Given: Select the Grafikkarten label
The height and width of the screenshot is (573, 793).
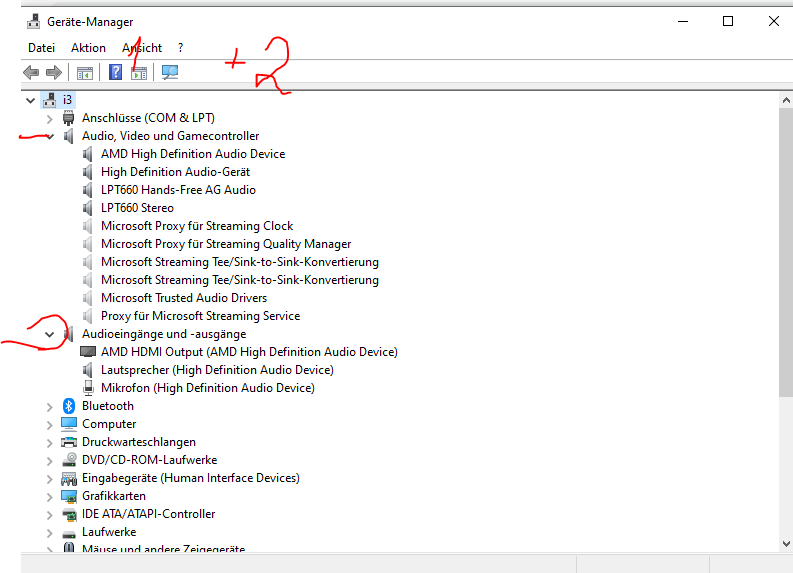Looking at the screenshot, I should pos(114,496).
